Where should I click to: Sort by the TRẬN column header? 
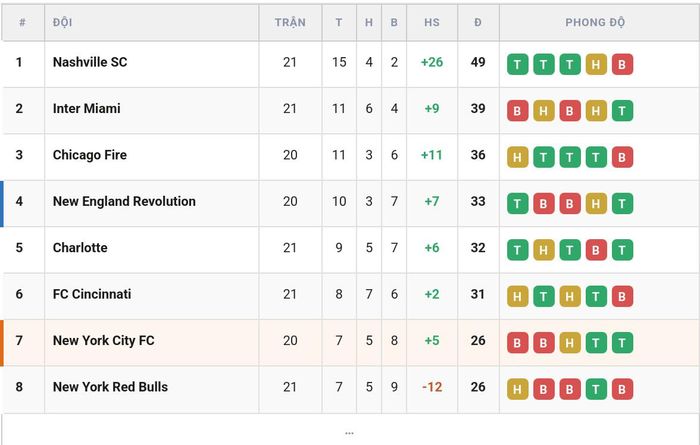[x=290, y=22]
